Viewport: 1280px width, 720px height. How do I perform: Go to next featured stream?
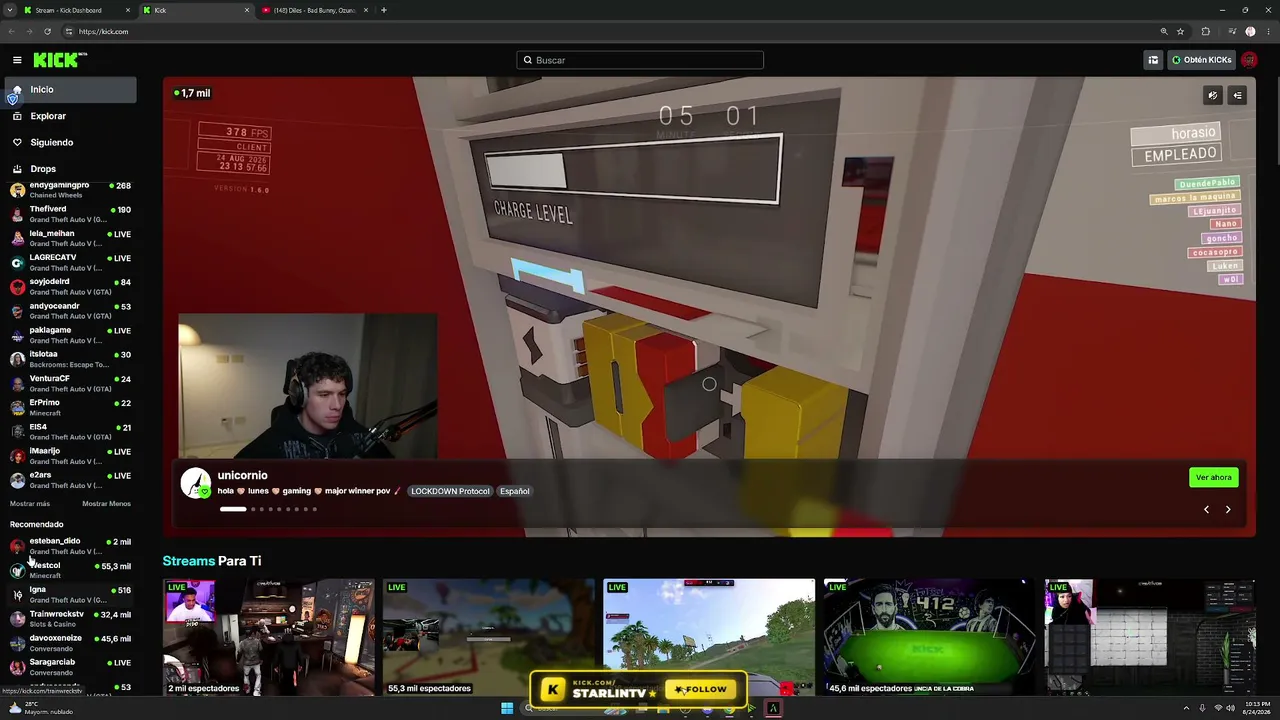pos(1228,510)
